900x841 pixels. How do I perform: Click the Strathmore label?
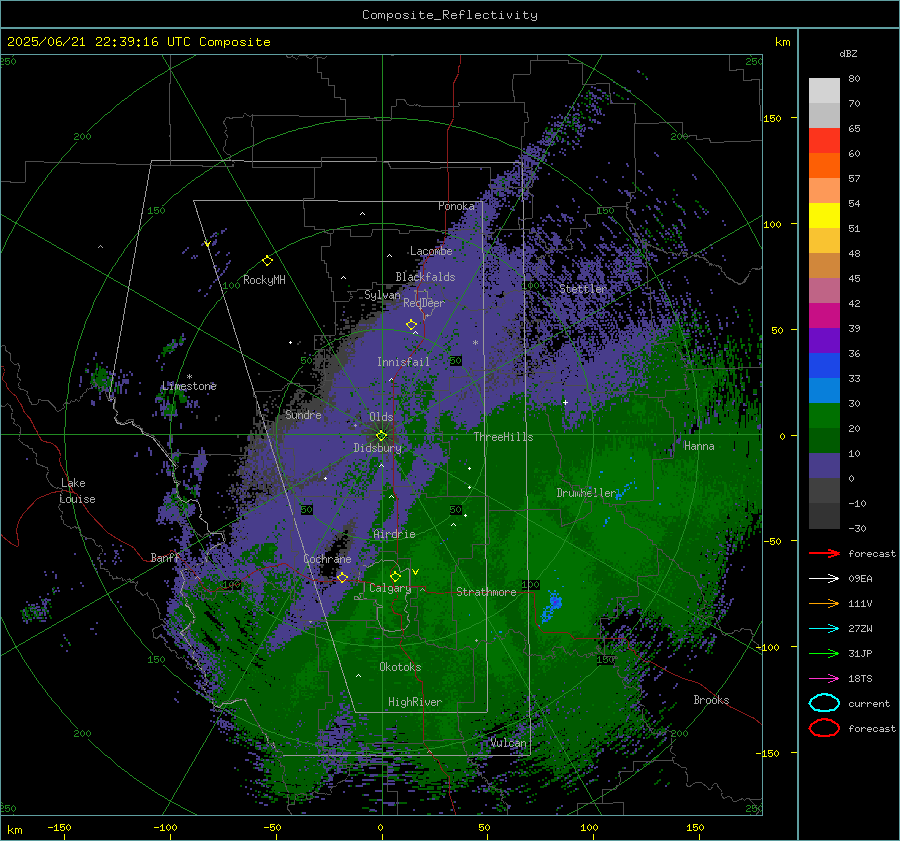click(486, 592)
